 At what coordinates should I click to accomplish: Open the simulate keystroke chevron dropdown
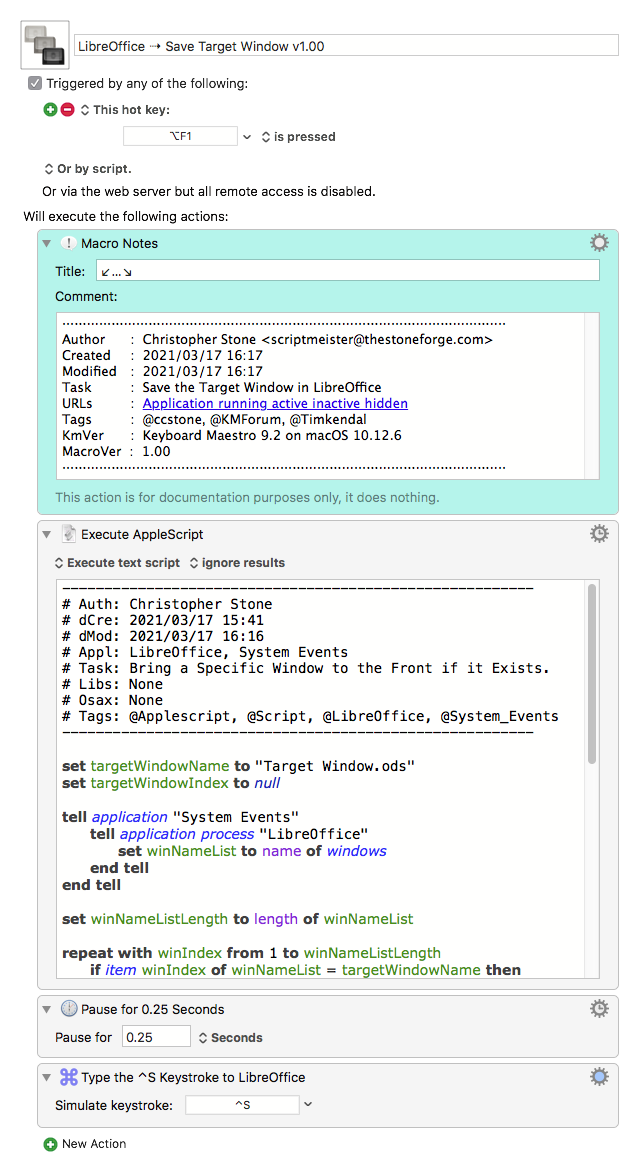coord(308,1105)
